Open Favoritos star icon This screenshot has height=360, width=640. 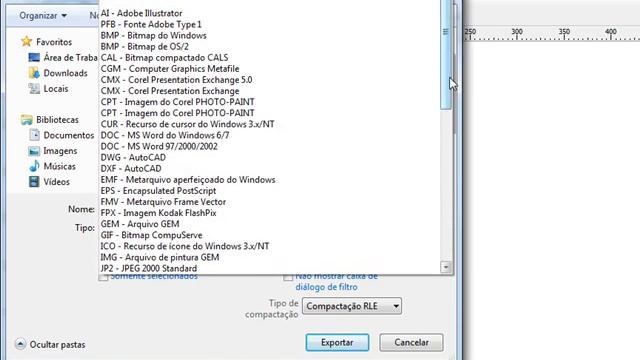[27, 41]
